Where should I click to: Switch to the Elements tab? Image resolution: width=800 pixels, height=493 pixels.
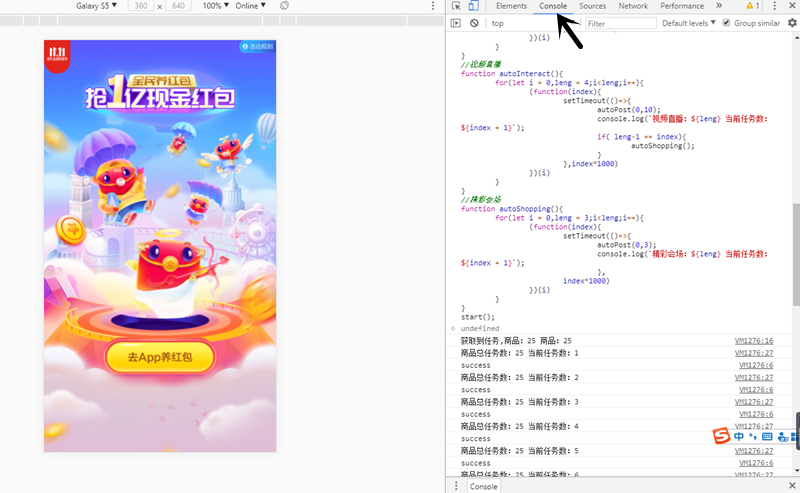[511, 6]
